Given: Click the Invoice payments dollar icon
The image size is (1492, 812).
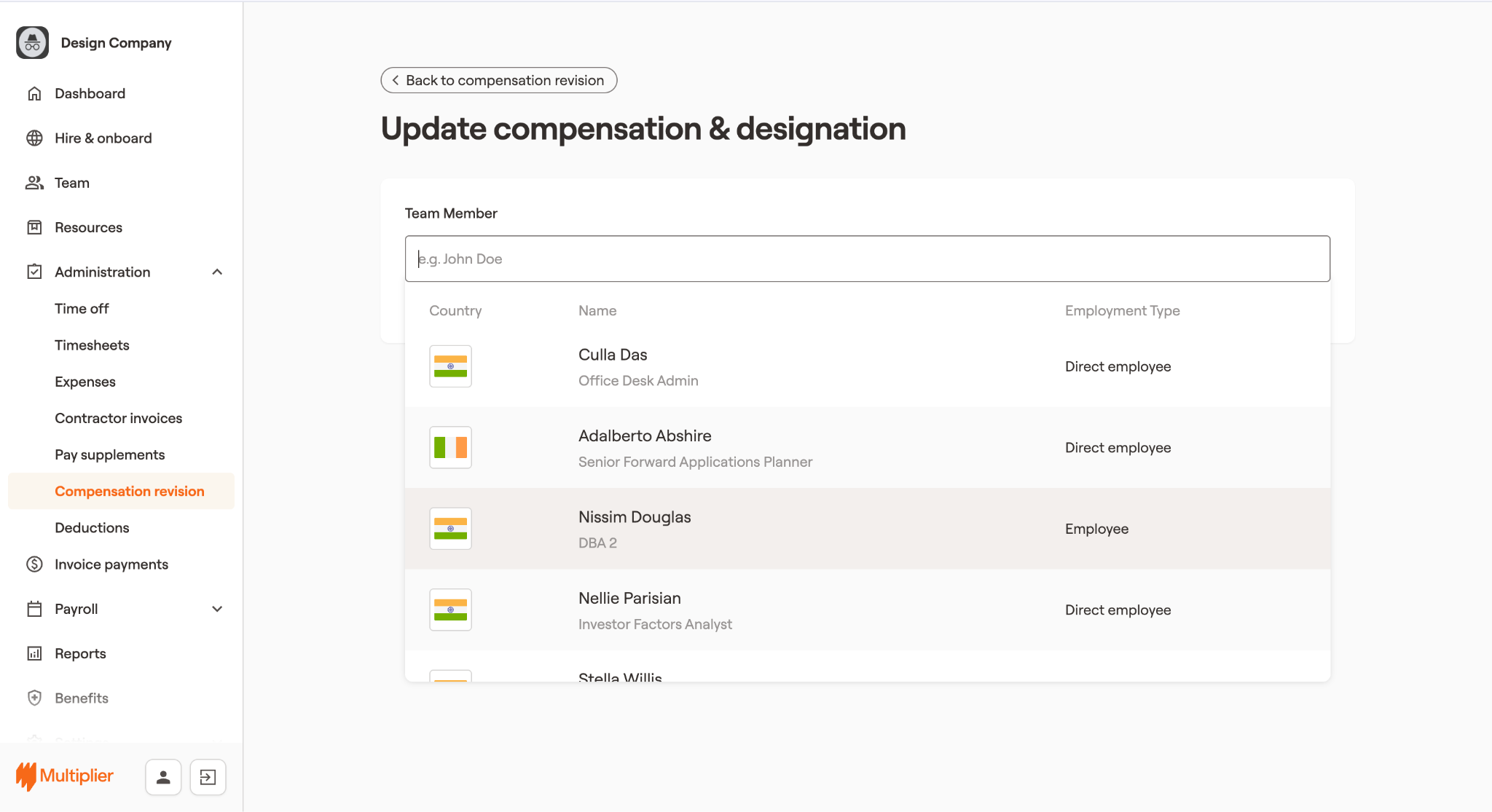Looking at the screenshot, I should [34, 564].
